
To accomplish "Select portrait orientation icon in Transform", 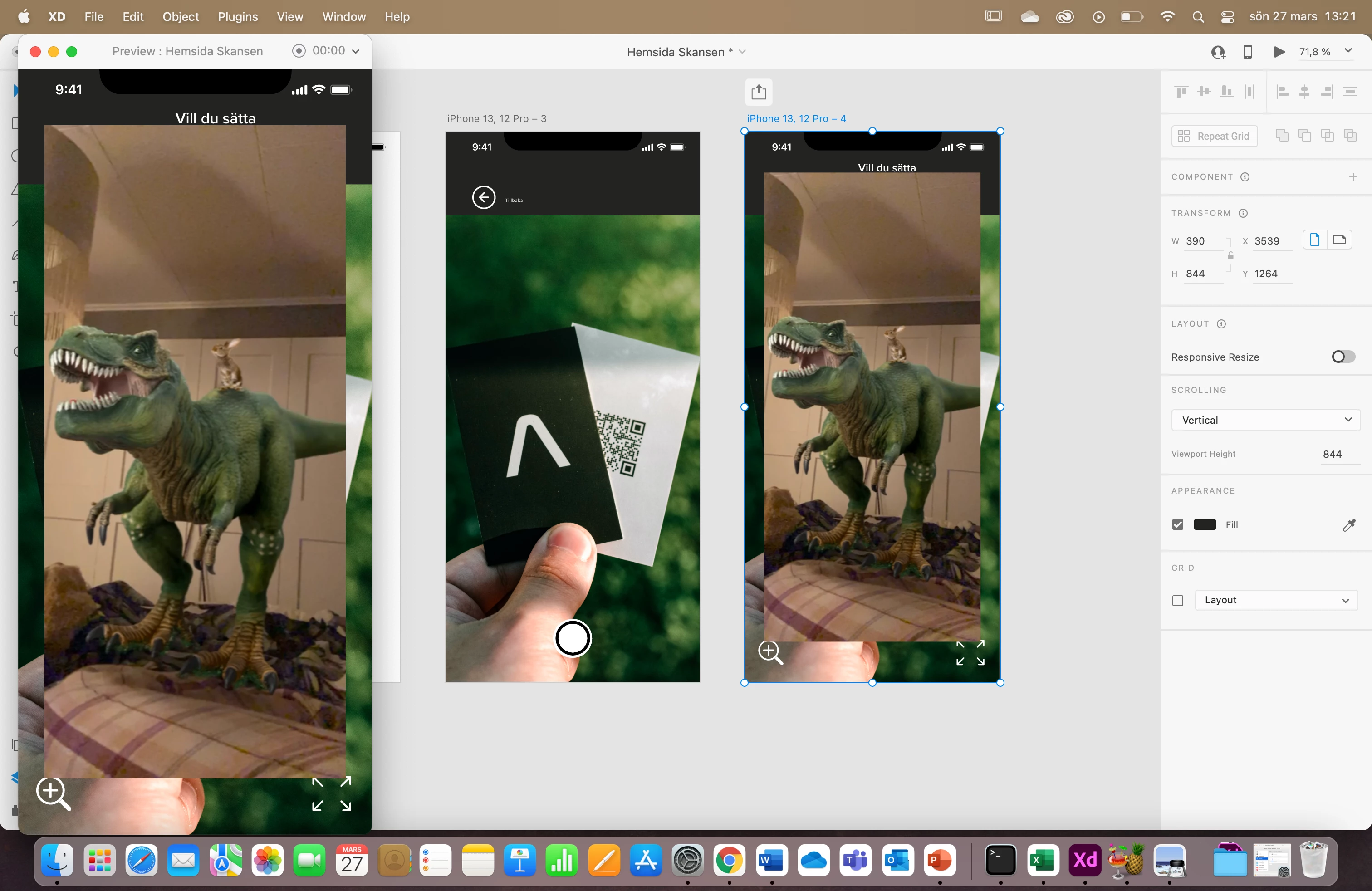I will coord(1314,240).
